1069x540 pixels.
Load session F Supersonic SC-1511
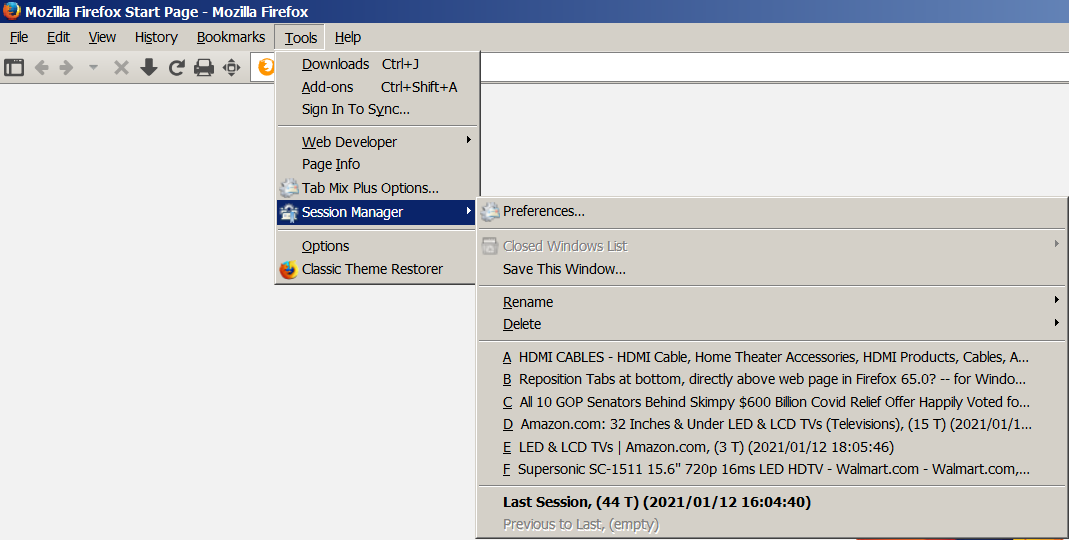tap(772, 469)
